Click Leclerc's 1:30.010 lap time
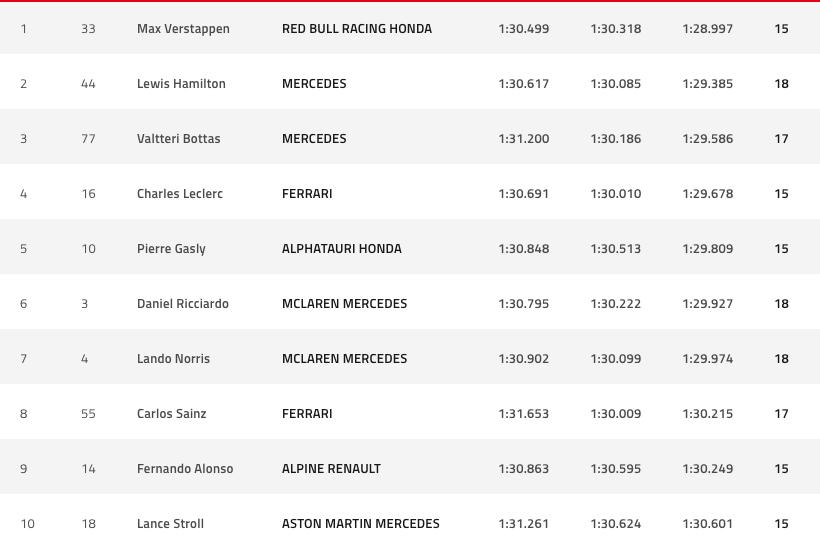820x548 pixels. coord(616,193)
